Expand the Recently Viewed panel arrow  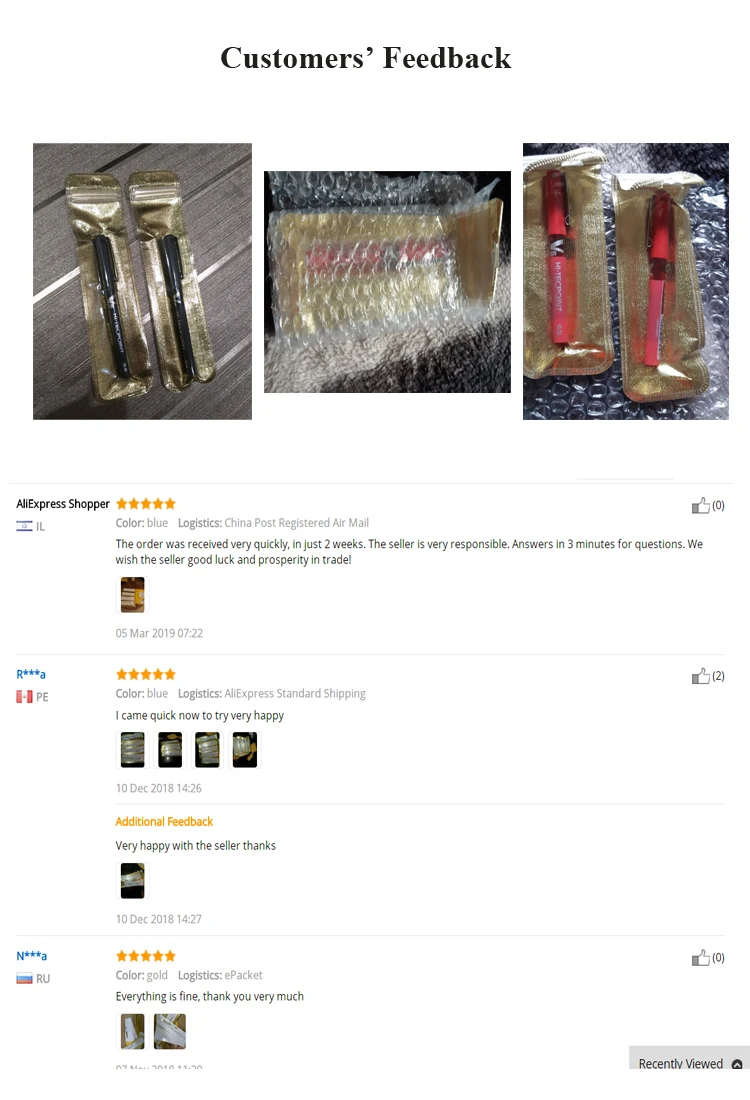click(737, 1064)
